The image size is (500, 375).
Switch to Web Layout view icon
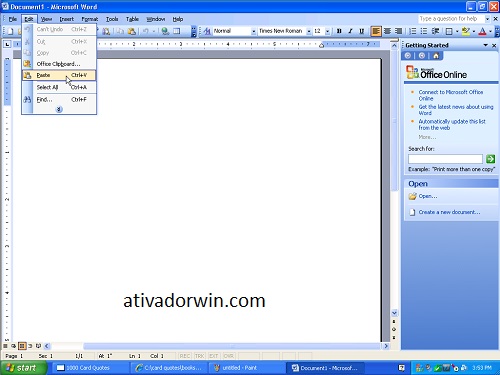tap(14, 346)
